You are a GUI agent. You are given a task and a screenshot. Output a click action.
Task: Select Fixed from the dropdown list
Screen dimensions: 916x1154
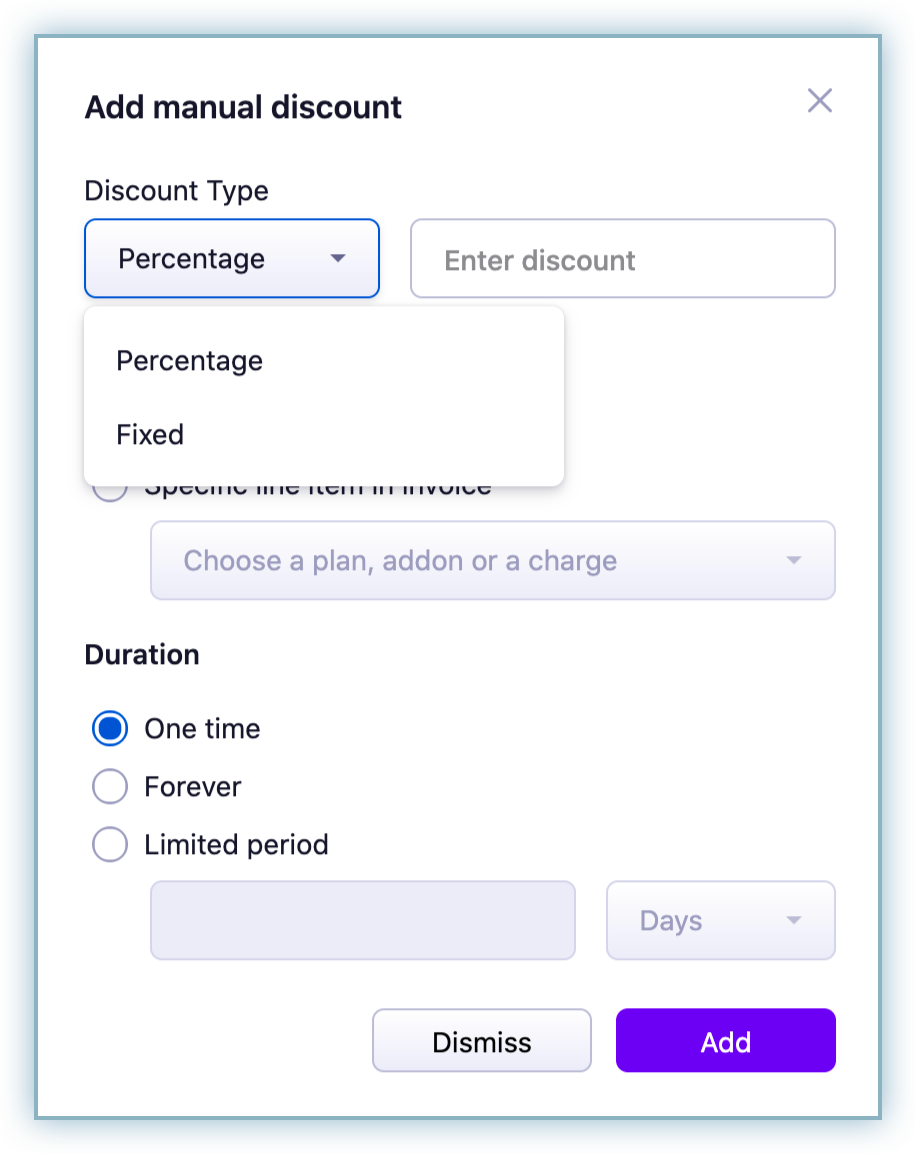(x=150, y=434)
